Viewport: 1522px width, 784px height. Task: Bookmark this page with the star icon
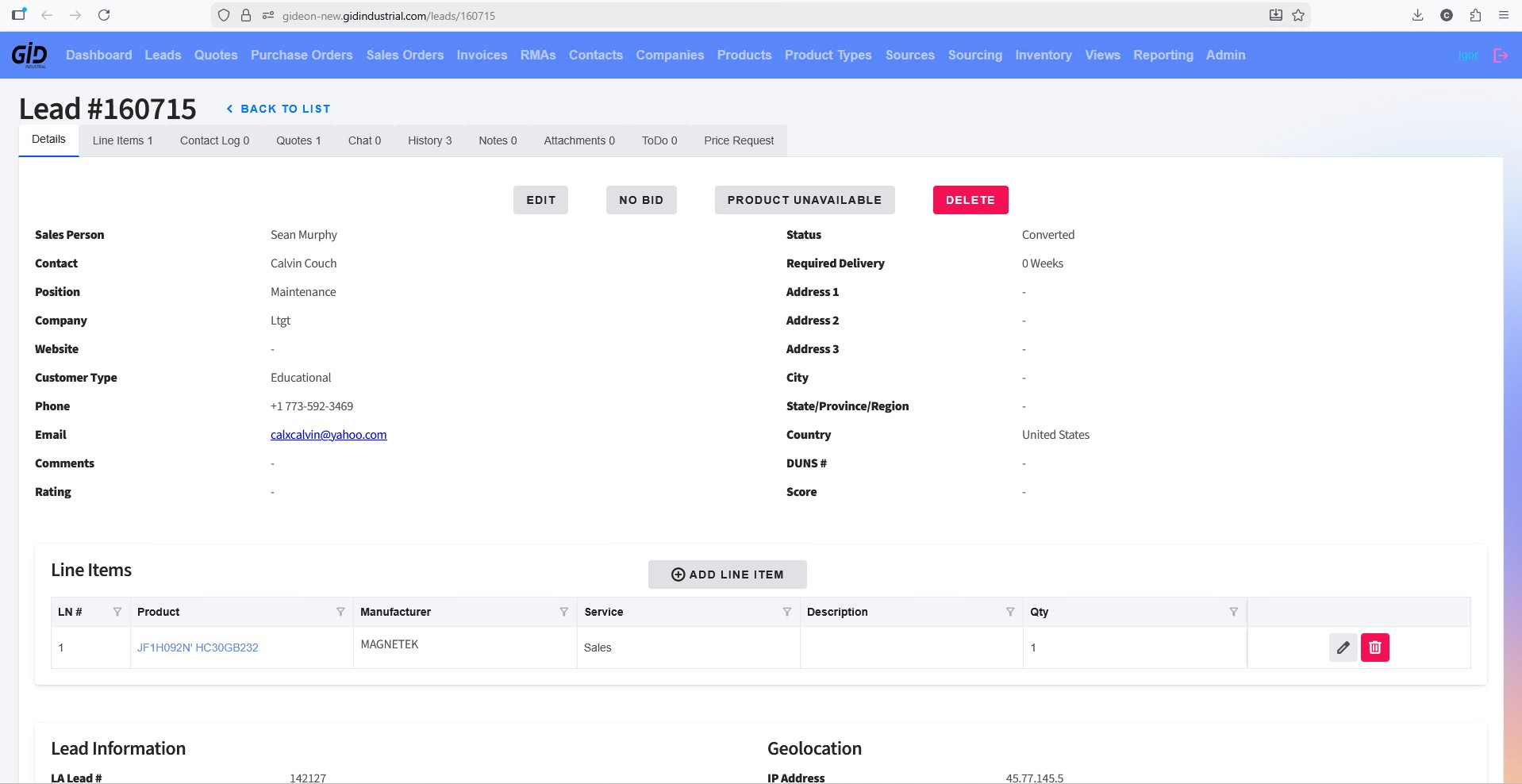click(x=1298, y=15)
